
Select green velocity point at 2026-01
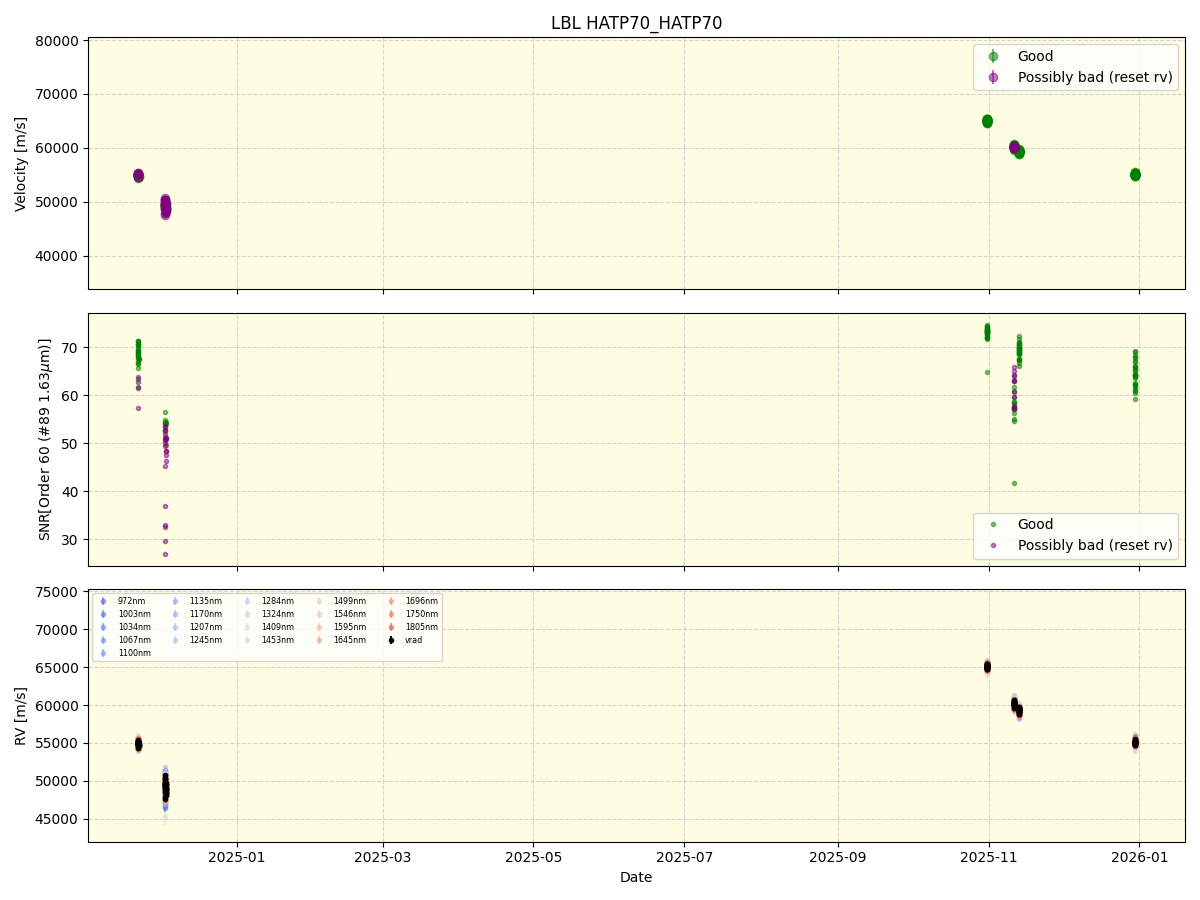(1135, 174)
